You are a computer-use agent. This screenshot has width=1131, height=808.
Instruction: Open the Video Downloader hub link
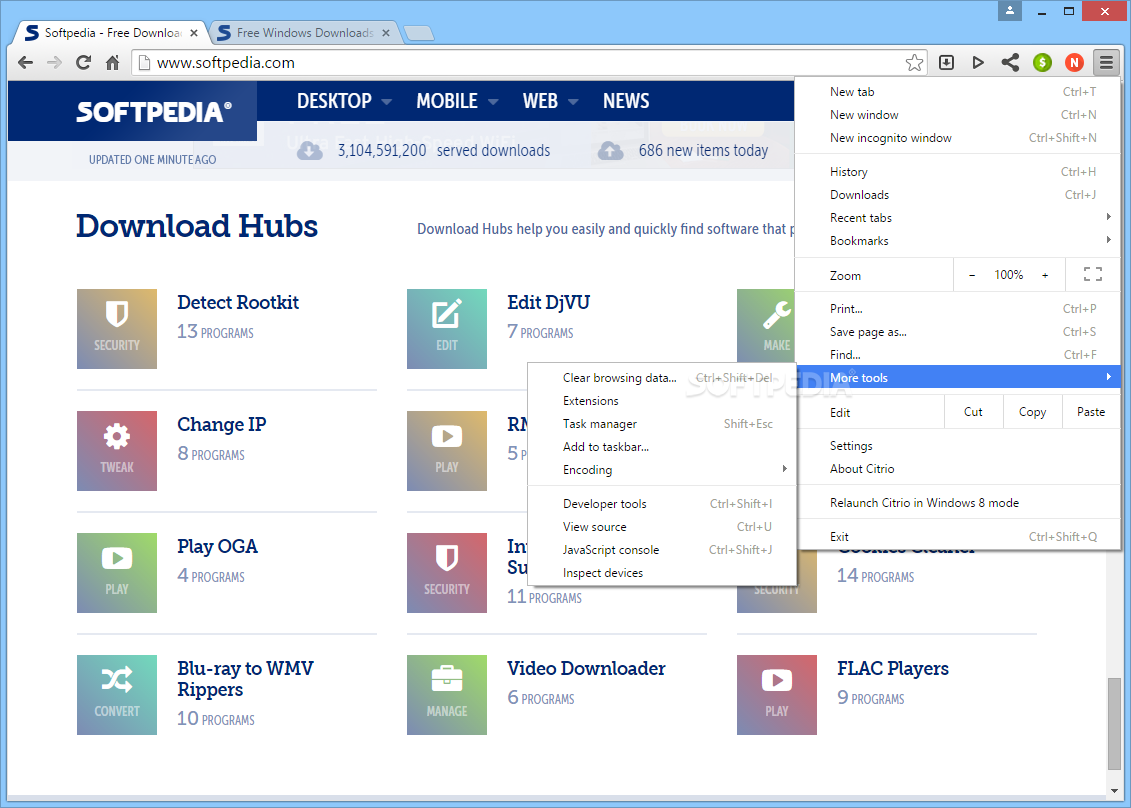coord(586,669)
